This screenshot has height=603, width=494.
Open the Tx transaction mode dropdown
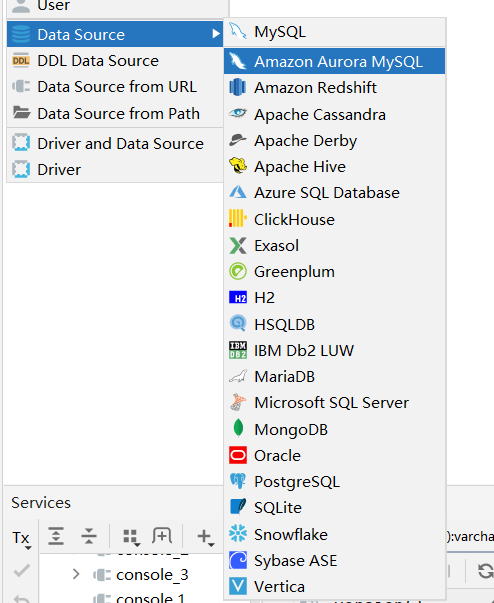point(21,538)
